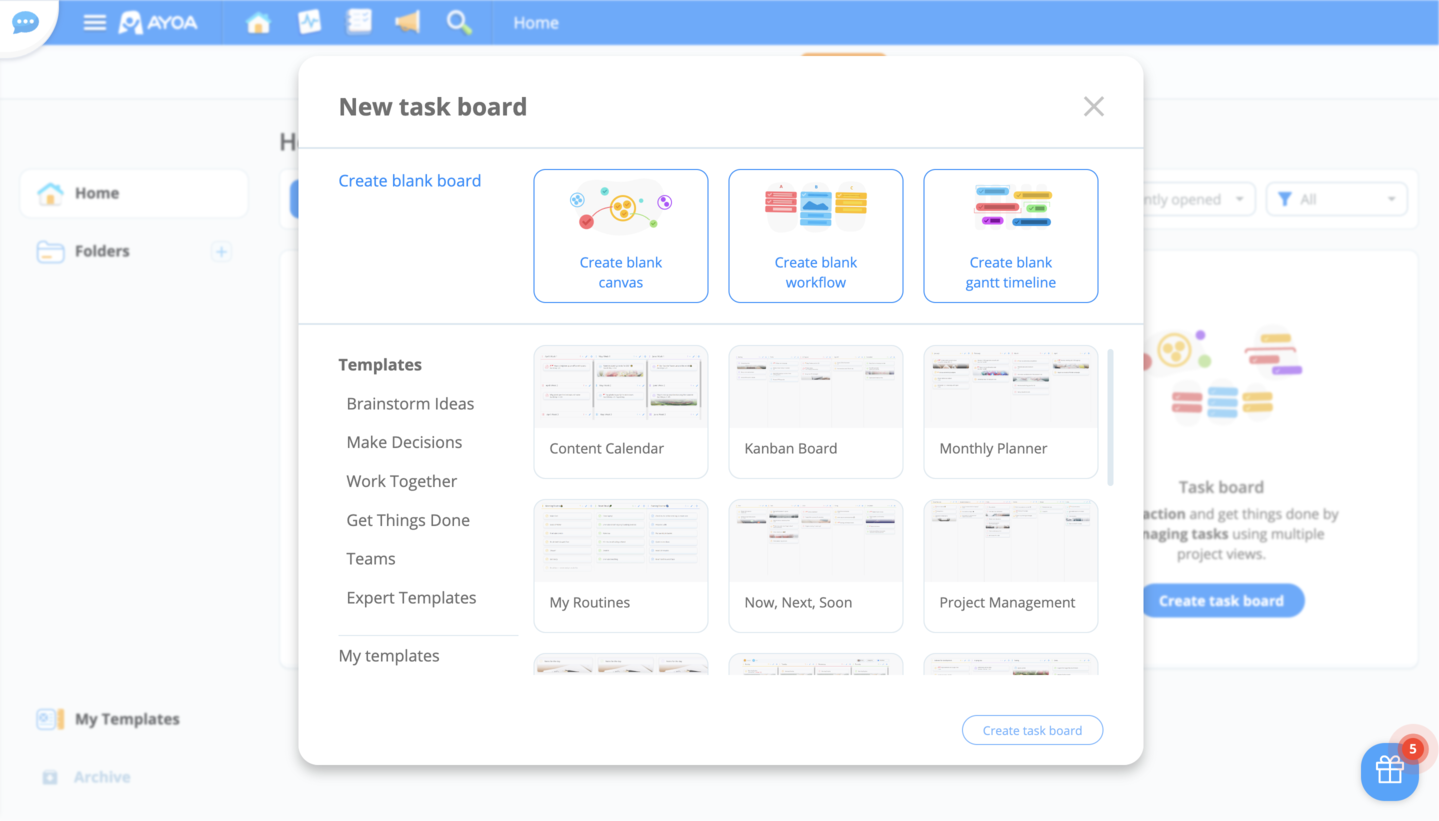
Task: Open the megaphone announcements icon
Action: coord(408,22)
